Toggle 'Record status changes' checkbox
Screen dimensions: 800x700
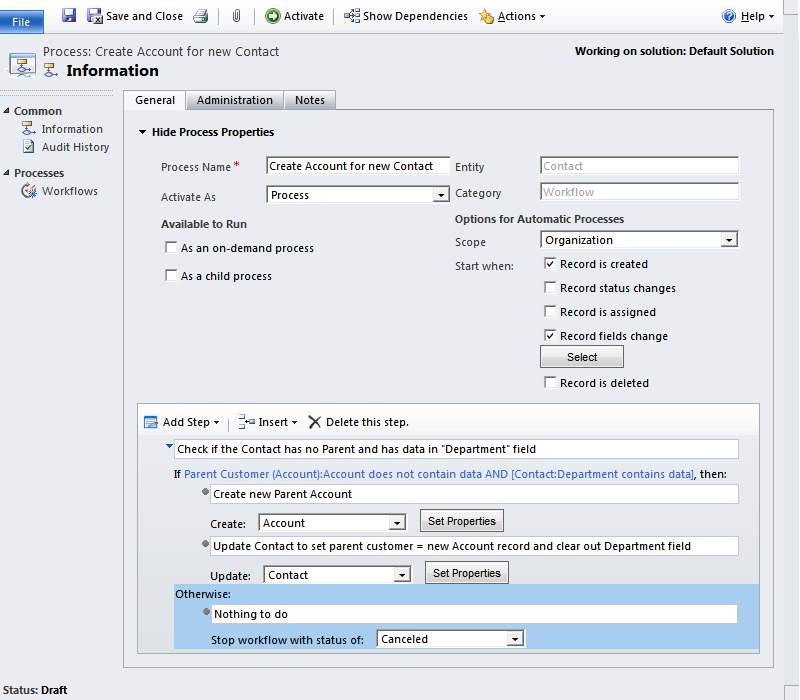click(x=550, y=288)
